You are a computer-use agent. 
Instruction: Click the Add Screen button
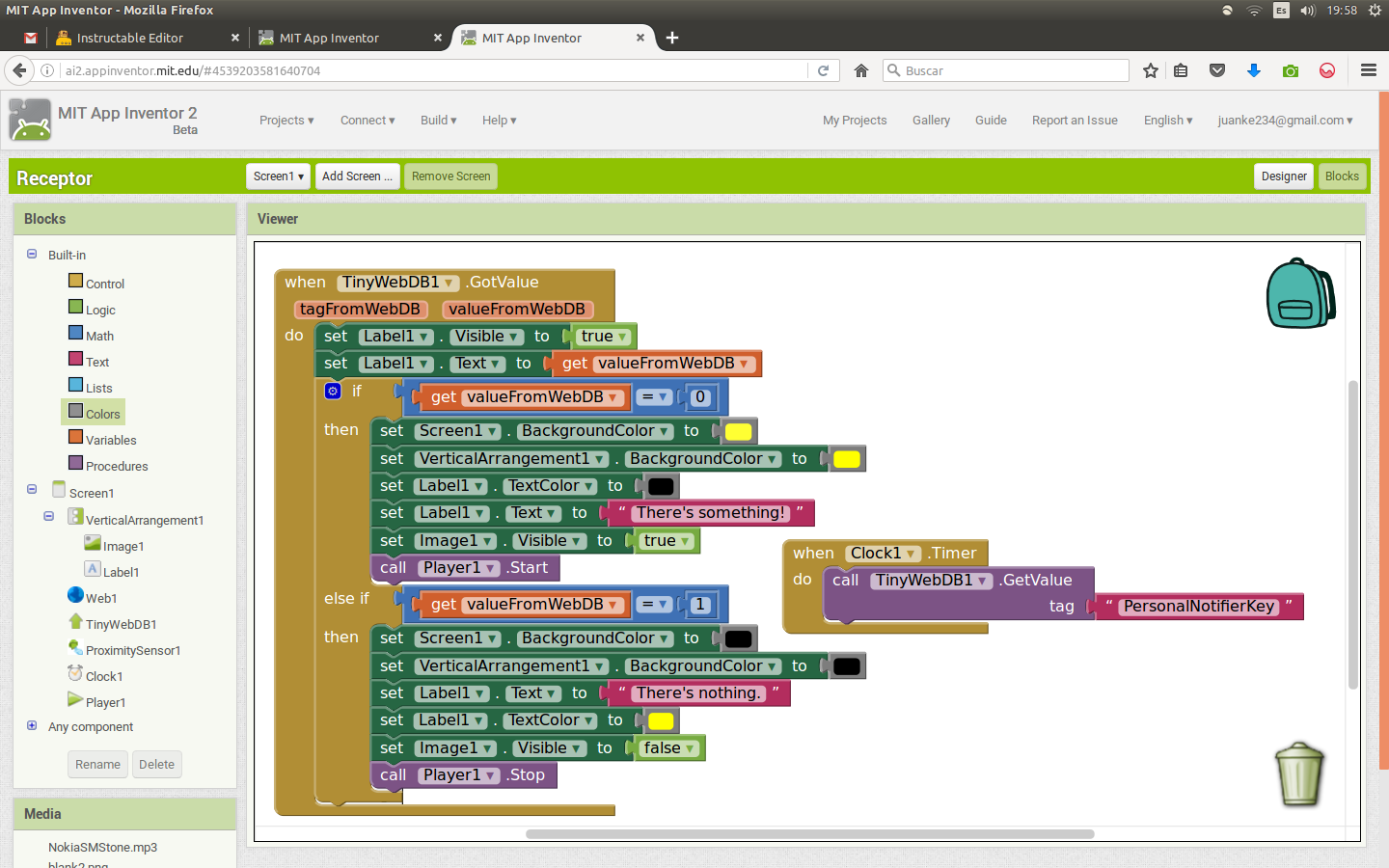357,176
